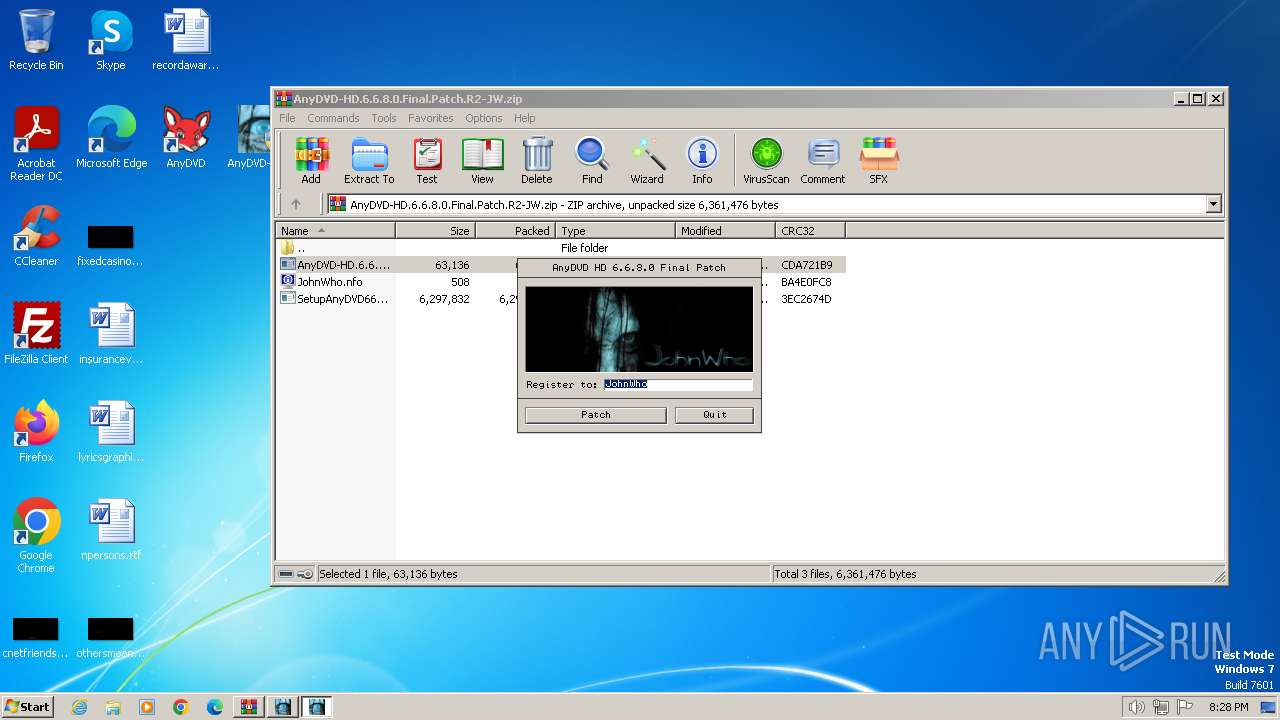Click the SFX toolbar icon
This screenshot has width=1280, height=720.
tap(878, 160)
